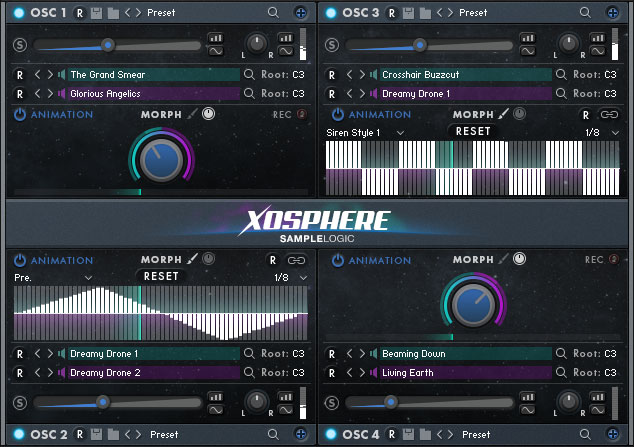The width and height of the screenshot is (634, 447).
Task: Open the Siren Style 1 dropdown
Action: point(365,132)
